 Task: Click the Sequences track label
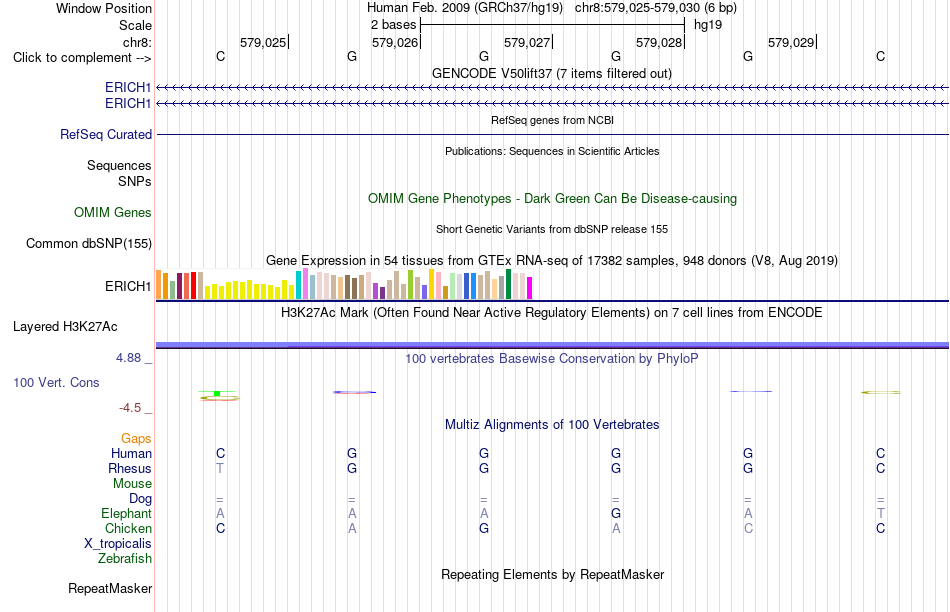119,165
